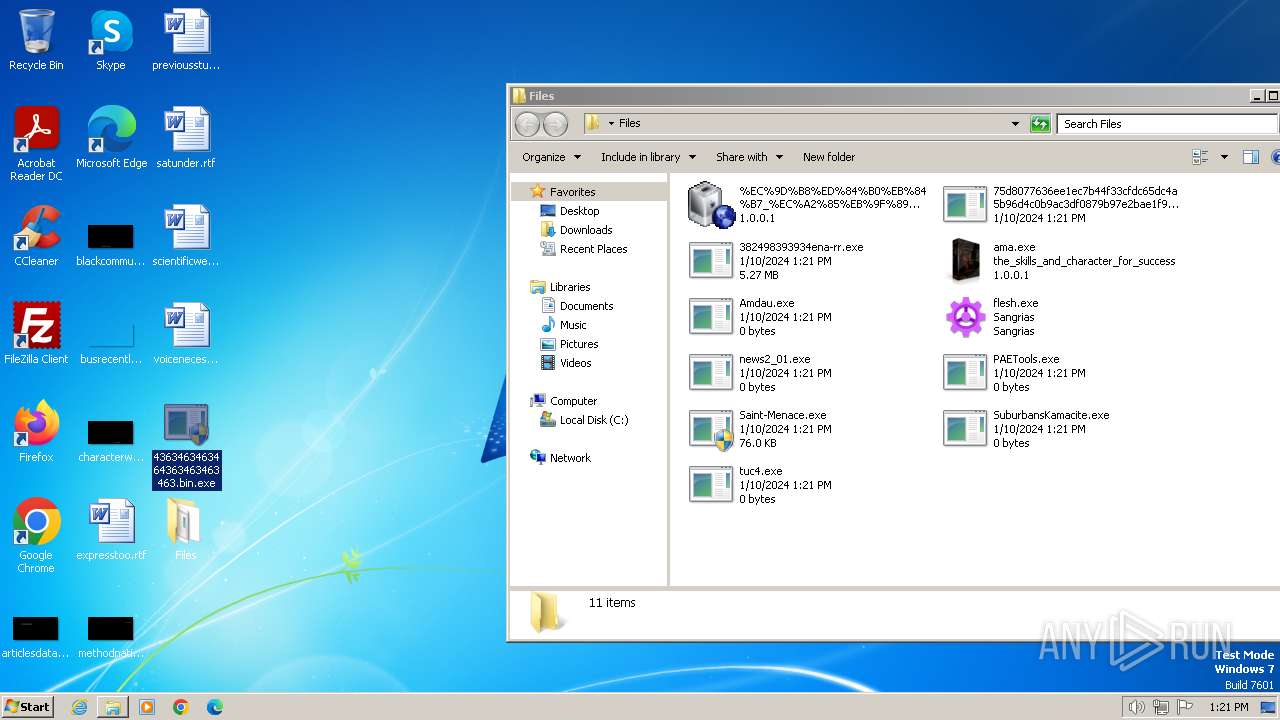The width and height of the screenshot is (1280, 720).
Task: Go to Desktop in navigation pane
Action: (579, 211)
